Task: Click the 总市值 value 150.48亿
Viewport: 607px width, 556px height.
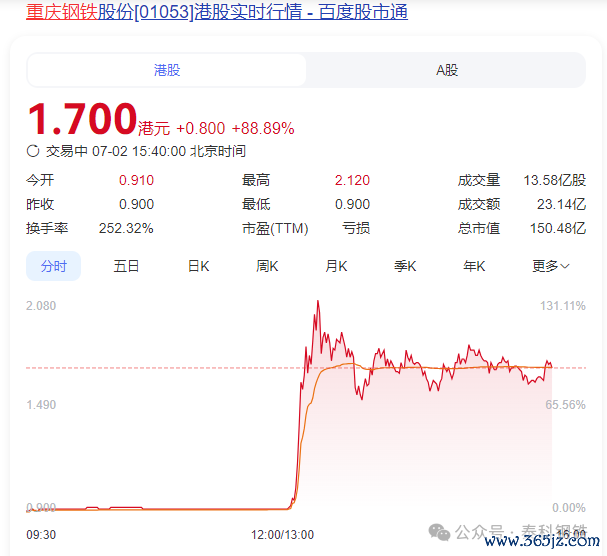Action: pos(558,228)
